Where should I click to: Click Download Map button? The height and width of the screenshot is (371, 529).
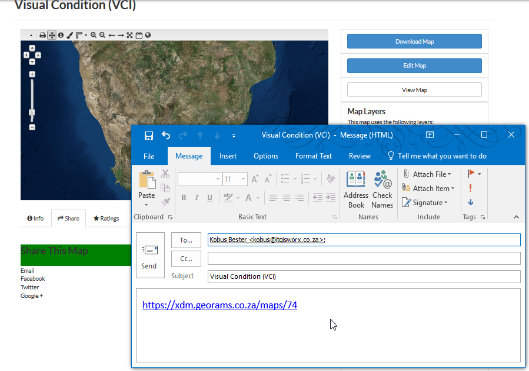[x=414, y=41]
